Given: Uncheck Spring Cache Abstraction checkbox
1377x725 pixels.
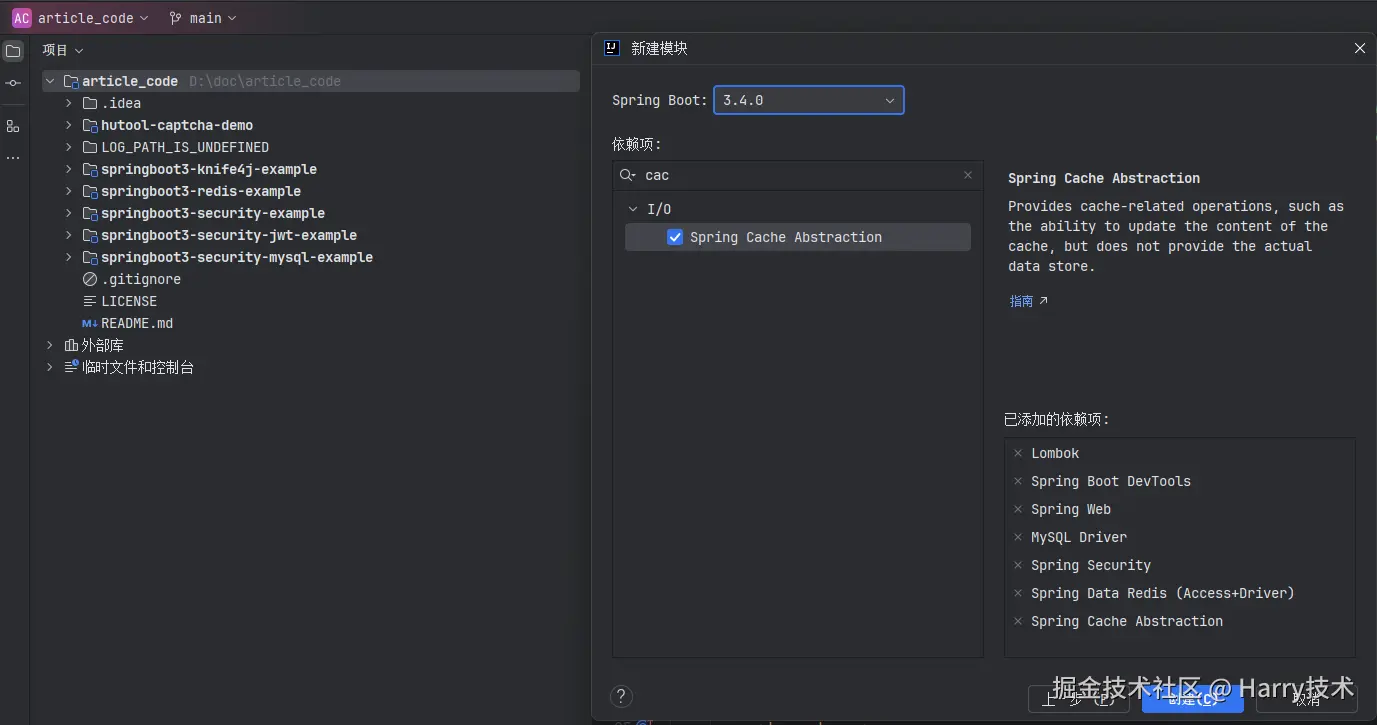Looking at the screenshot, I should pyautogui.click(x=675, y=237).
